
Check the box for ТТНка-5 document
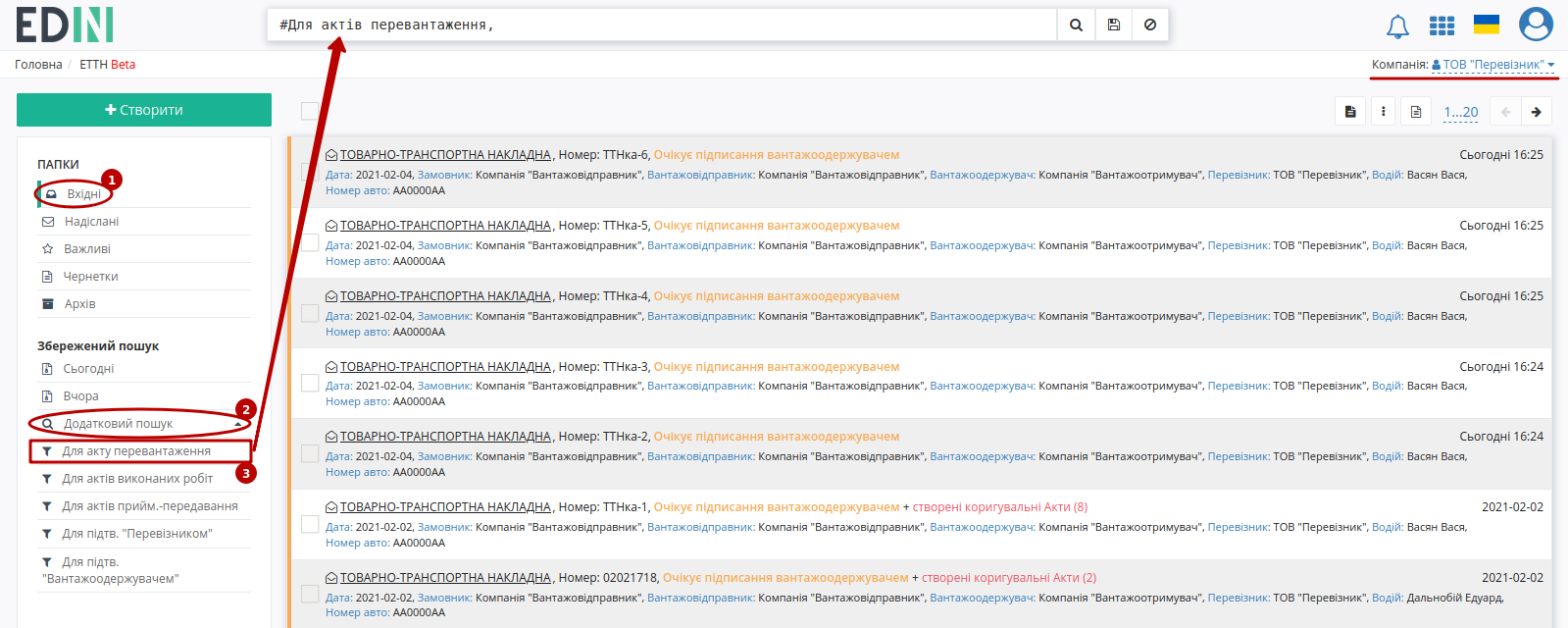click(x=310, y=242)
